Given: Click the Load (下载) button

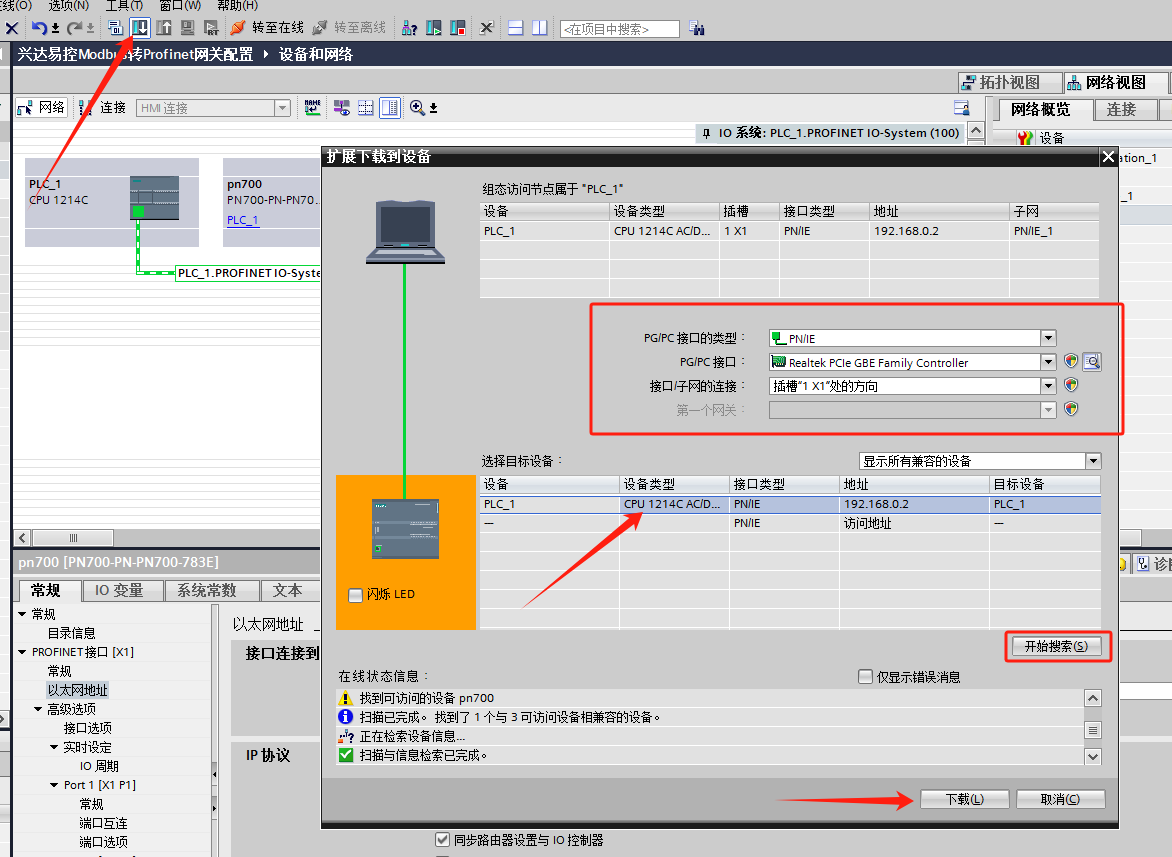Looking at the screenshot, I should point(964,799).
